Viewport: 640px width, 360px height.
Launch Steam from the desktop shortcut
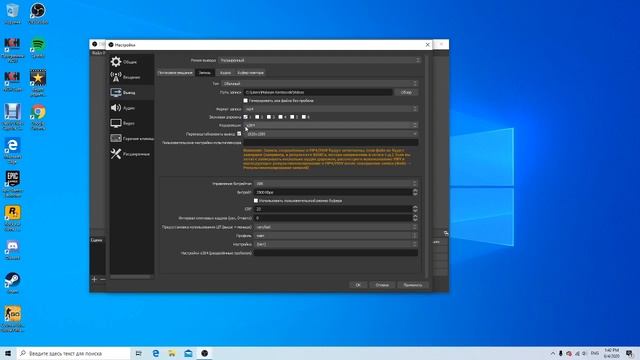(13, 283)
